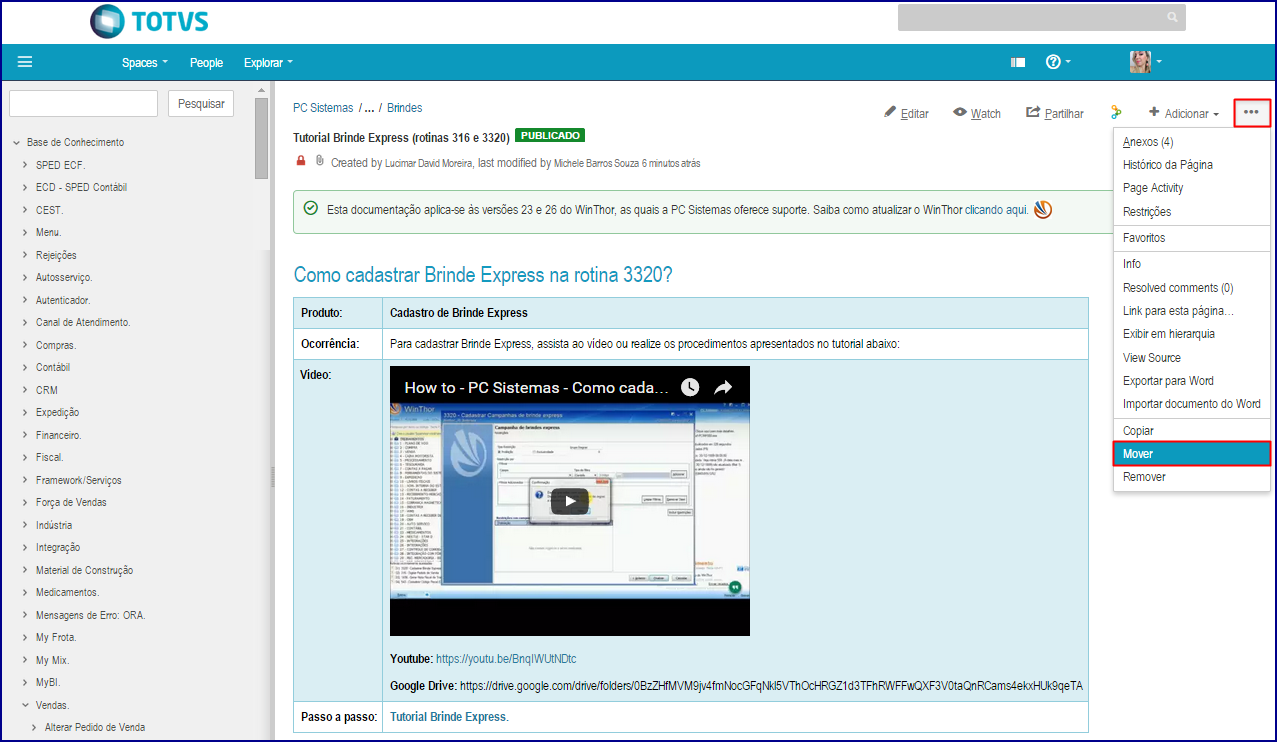Click the Editar pencil button
Viewport: 1277px width, 742px height.
point(906,113)
